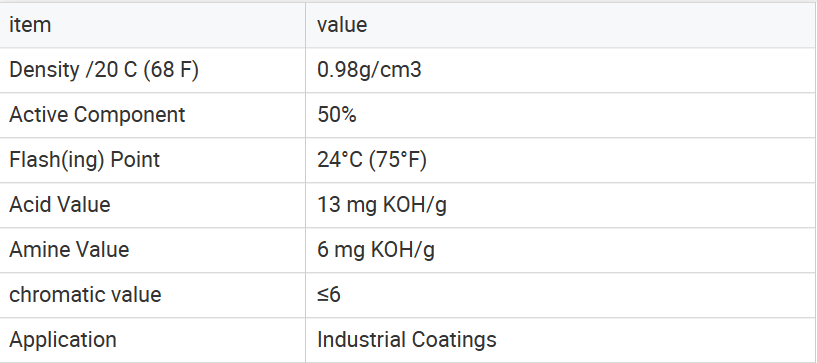Image resolution: width=817 pixels, height=363 pixels.
Task: Click '(75°F)' in the flash point value
Action: (x=398, y=160)
